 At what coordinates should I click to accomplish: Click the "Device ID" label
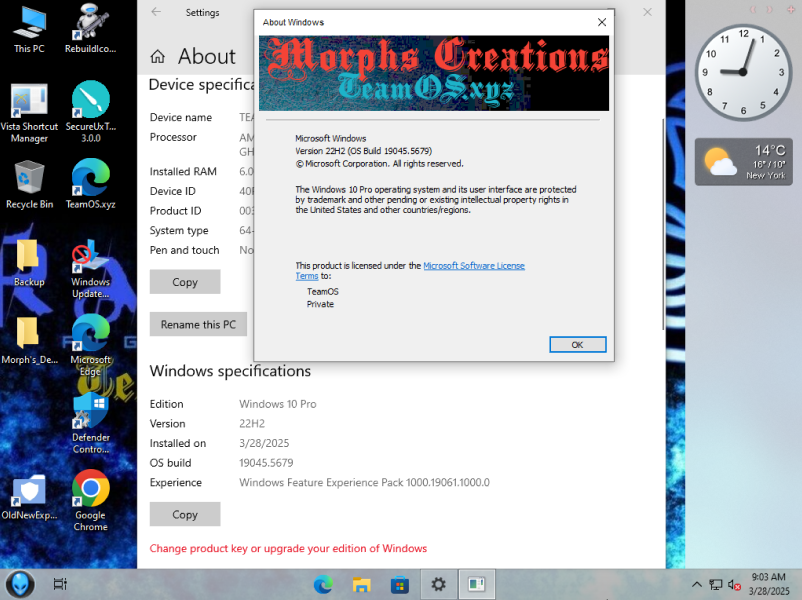point(172,191)
